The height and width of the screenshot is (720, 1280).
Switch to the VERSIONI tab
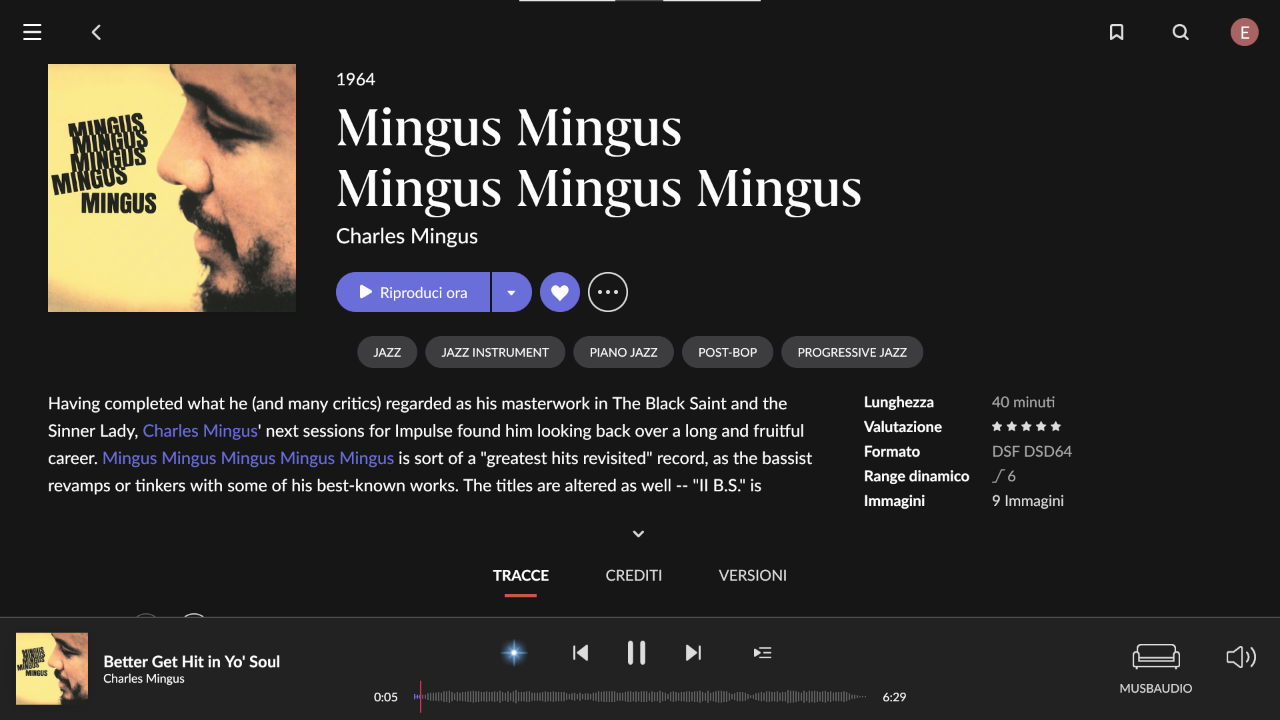(753, 575)
